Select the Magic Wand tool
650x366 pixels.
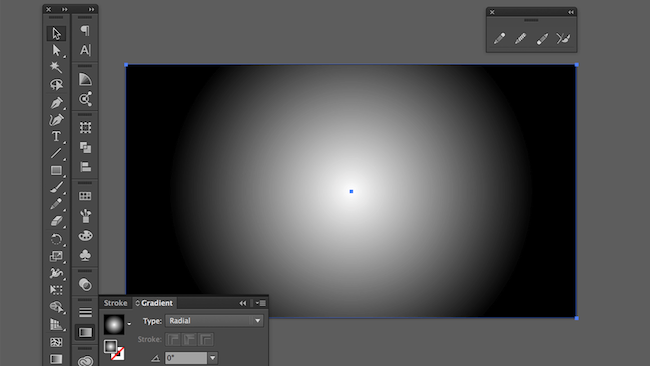coord(56,67)
